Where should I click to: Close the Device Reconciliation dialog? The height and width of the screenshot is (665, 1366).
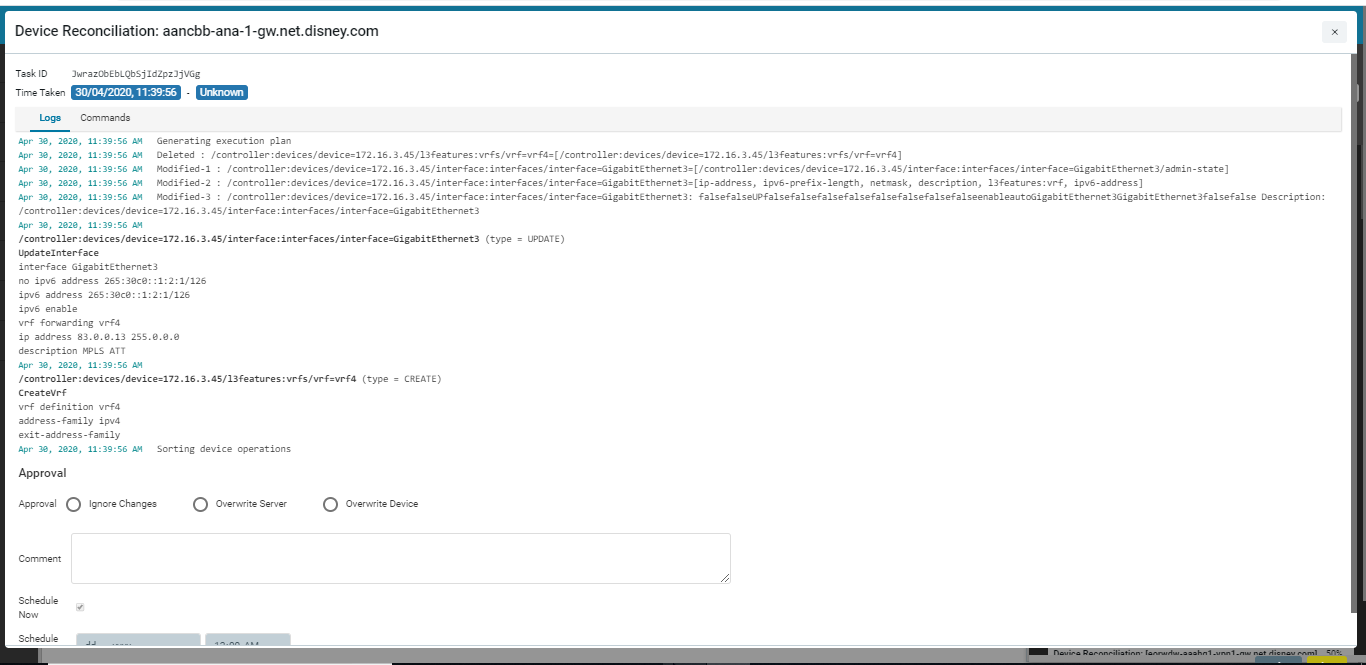1334,32
